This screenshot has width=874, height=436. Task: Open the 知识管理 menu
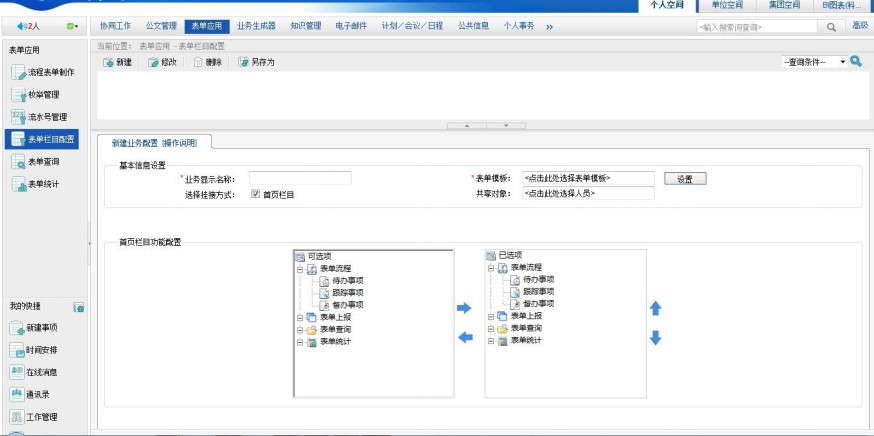[x=305, y=26]
